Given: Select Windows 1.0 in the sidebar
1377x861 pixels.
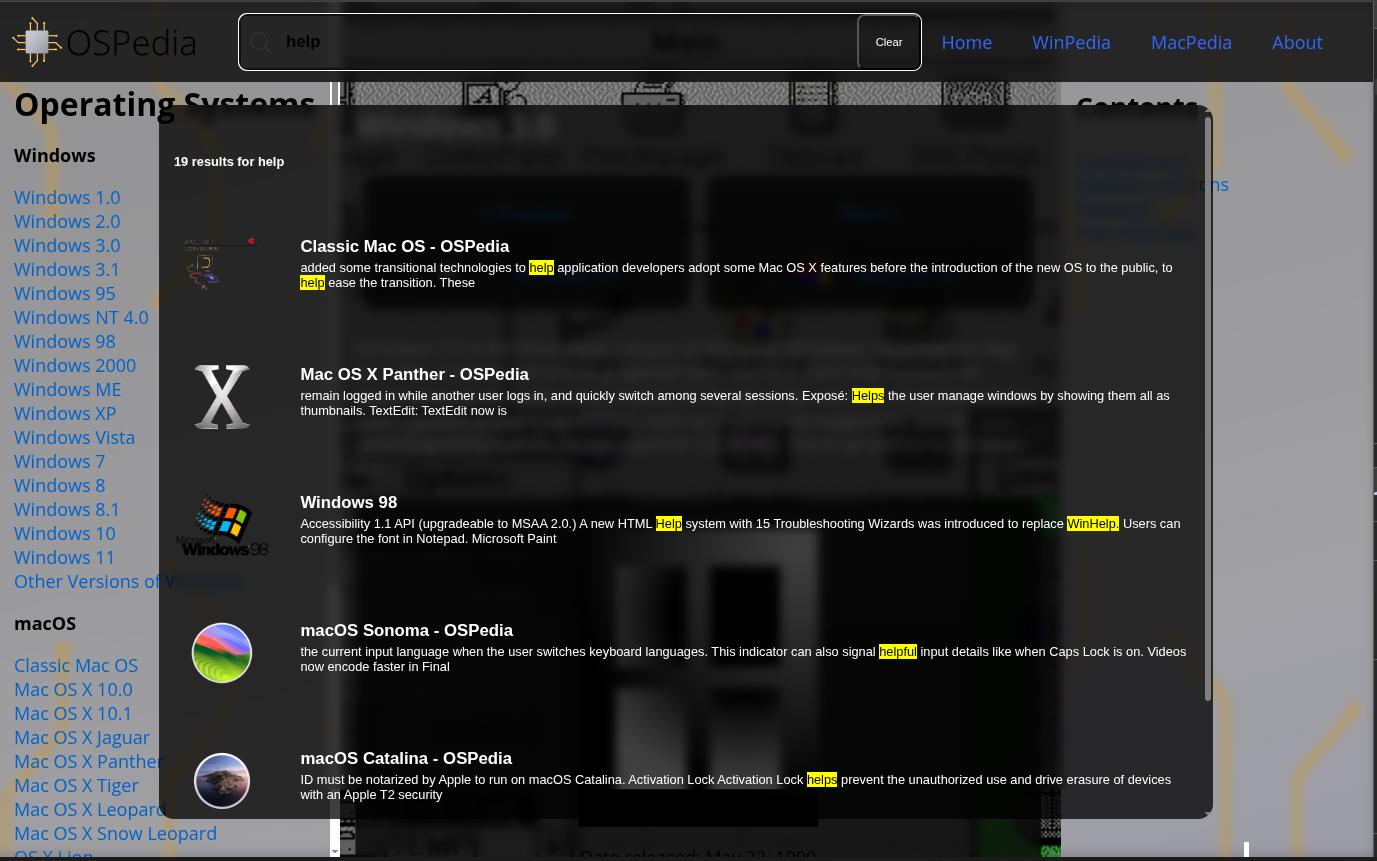Looking at the screenshot, I should (x=67, y=198).
